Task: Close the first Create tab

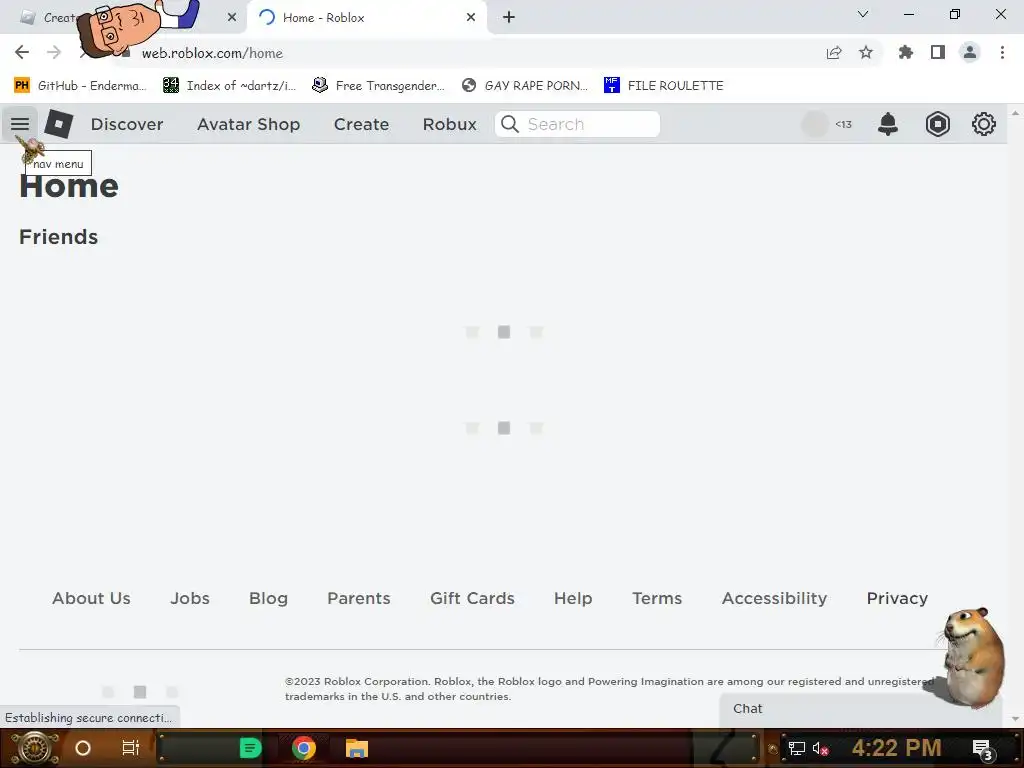Action: coord(232,17)
